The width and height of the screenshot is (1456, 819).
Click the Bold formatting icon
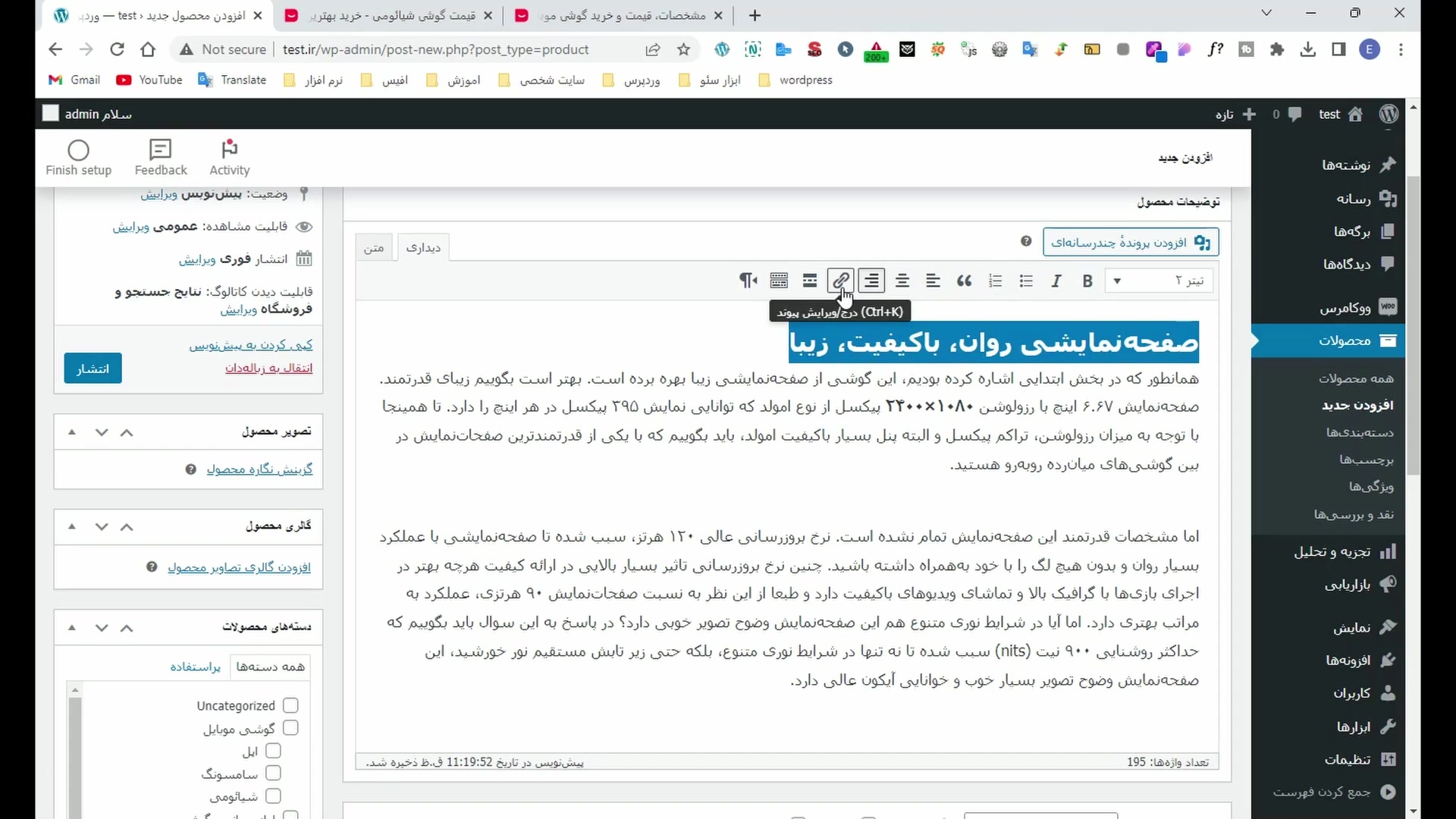pyautogui.click(x=1087, y=281)
